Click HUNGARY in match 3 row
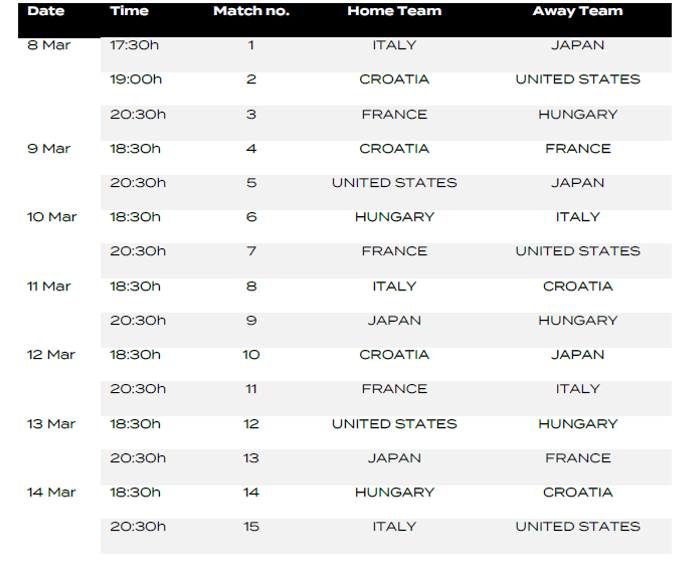Image resolution: width=674 pixels, height=567 pixels. pyautogui.click(x=578, y=114)
